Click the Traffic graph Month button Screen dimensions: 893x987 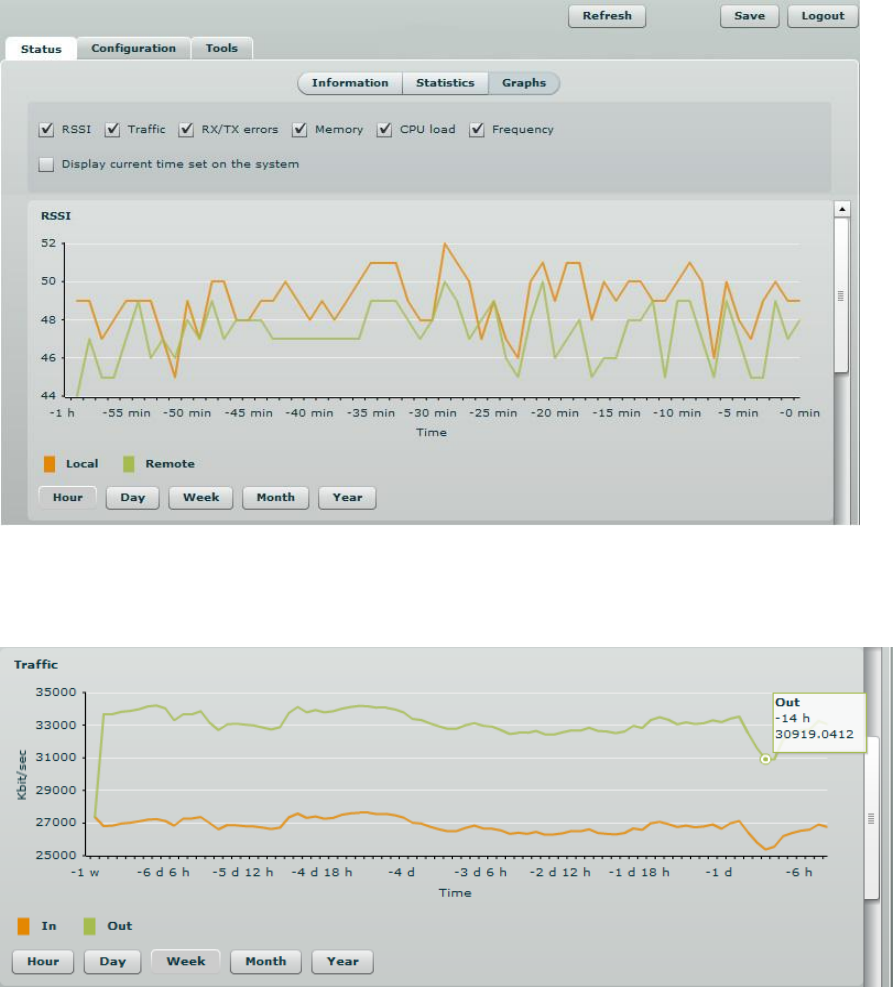pyautogui.click(x=266, y=961)
